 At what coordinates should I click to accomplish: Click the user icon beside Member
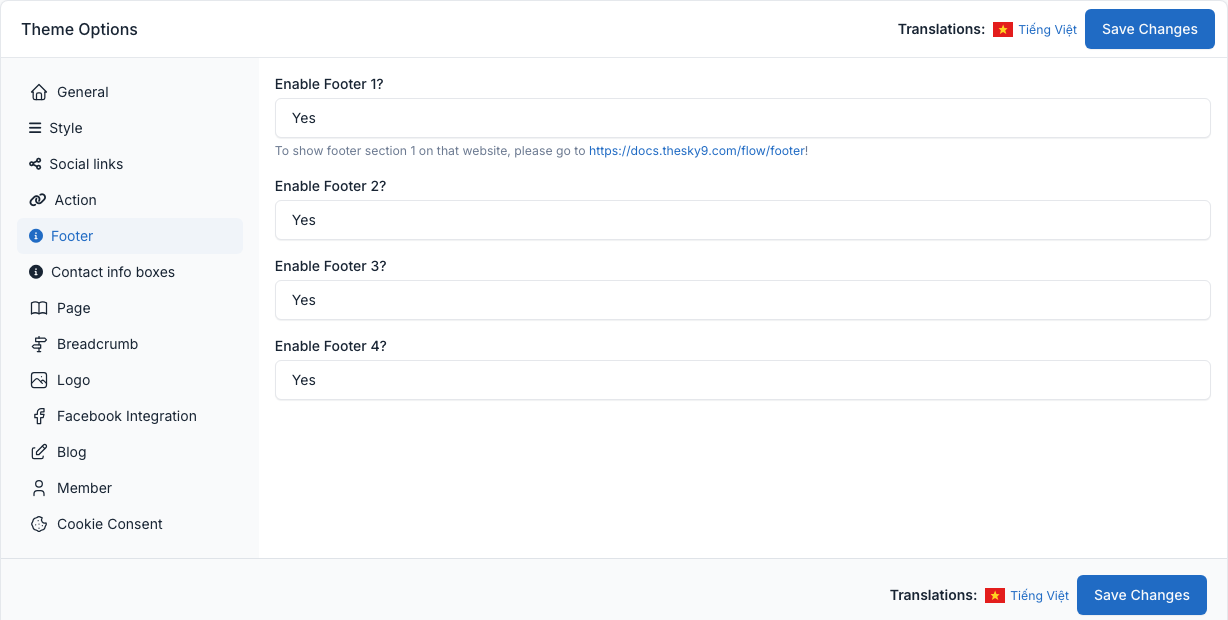point(39,488)
